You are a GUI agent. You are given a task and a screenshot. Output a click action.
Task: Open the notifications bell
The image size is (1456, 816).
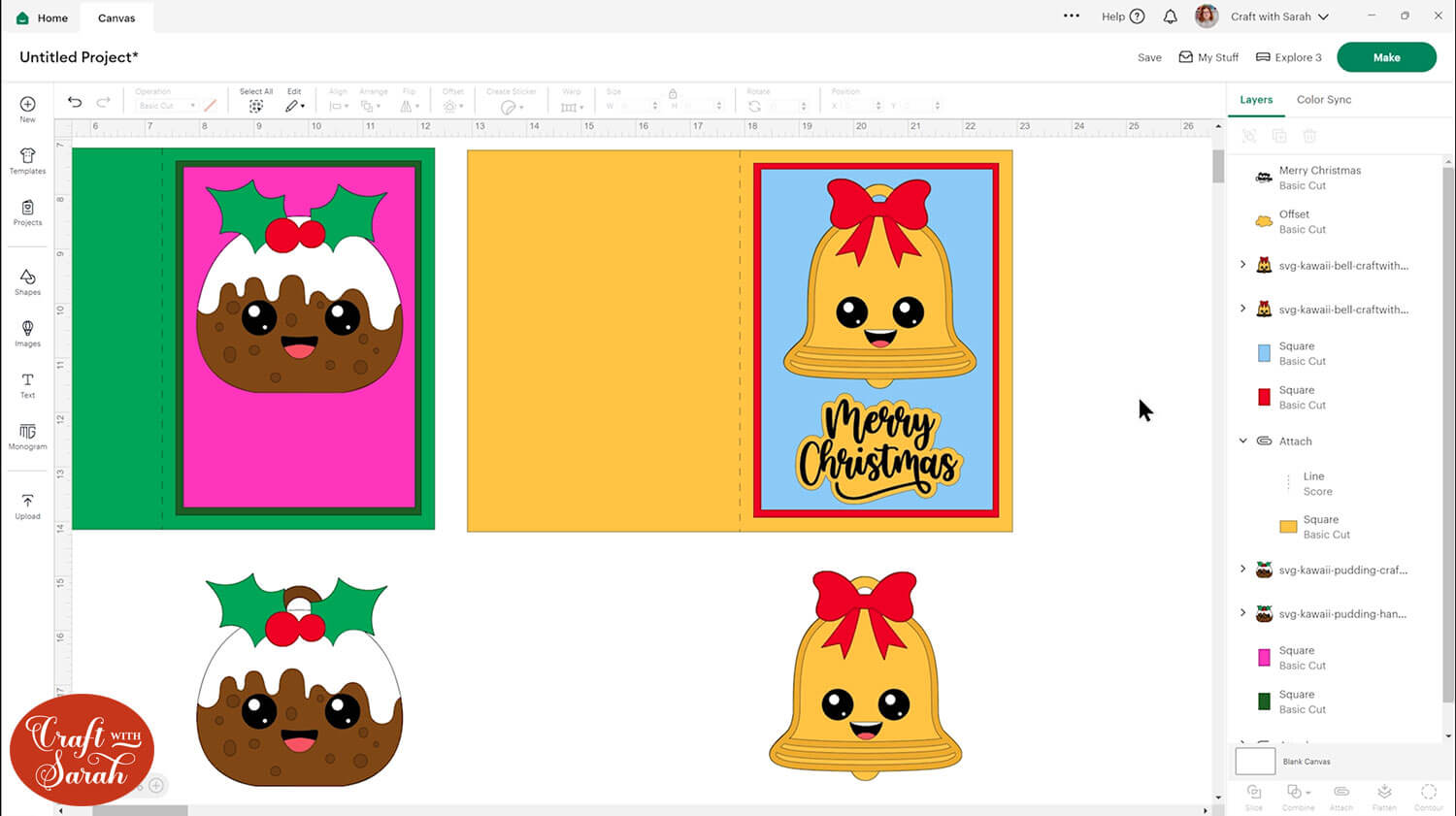click(1170, 16)
